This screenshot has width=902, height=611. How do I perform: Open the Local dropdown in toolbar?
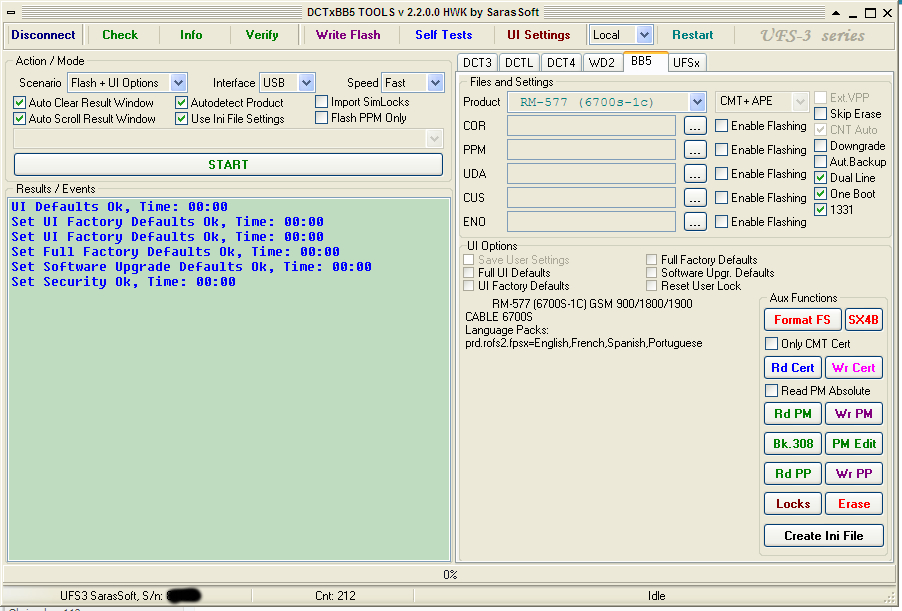click(x=644, y=35)
